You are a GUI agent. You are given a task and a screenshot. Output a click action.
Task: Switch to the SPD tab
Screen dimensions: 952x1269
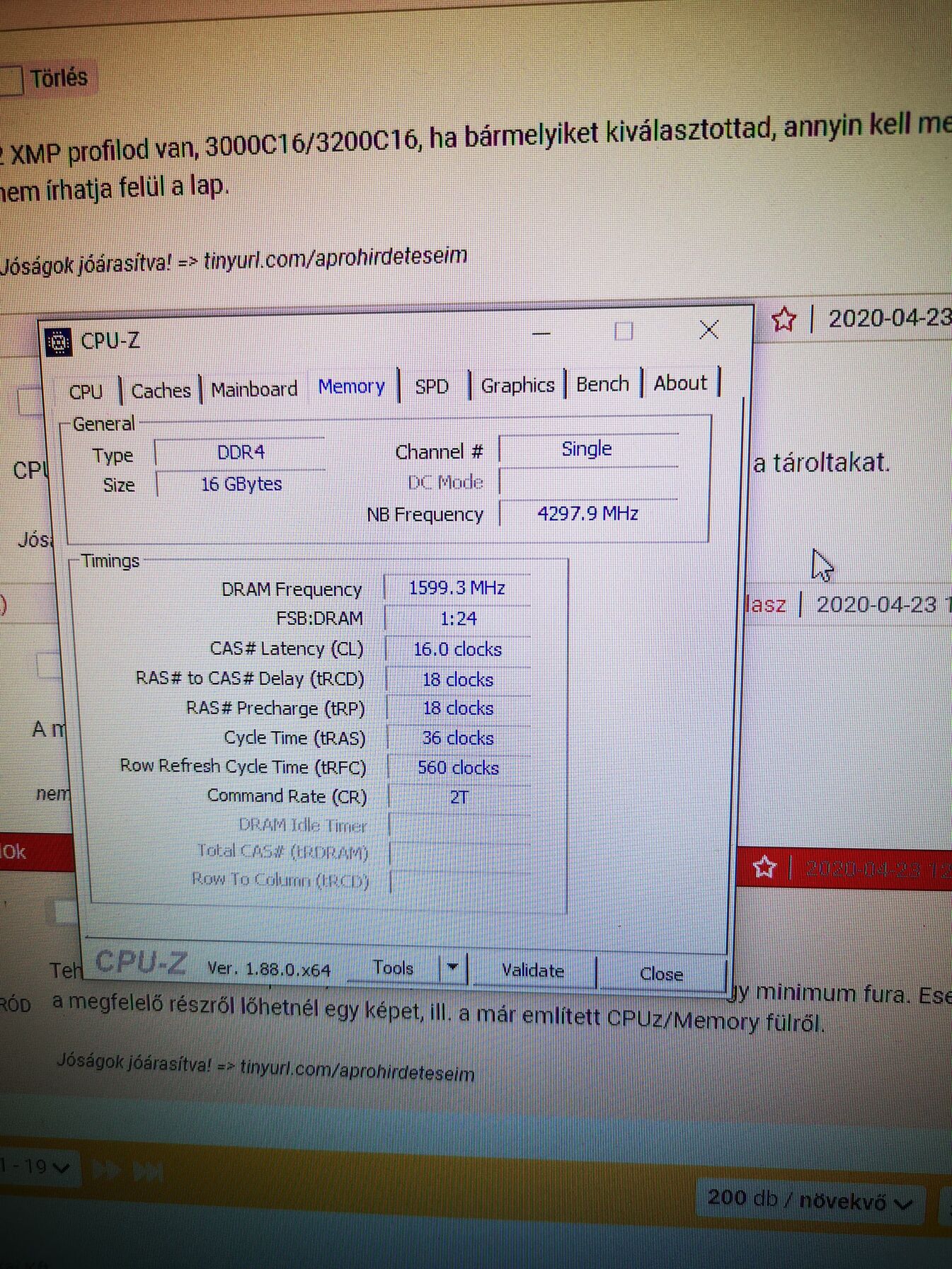[x=432, y=386]
